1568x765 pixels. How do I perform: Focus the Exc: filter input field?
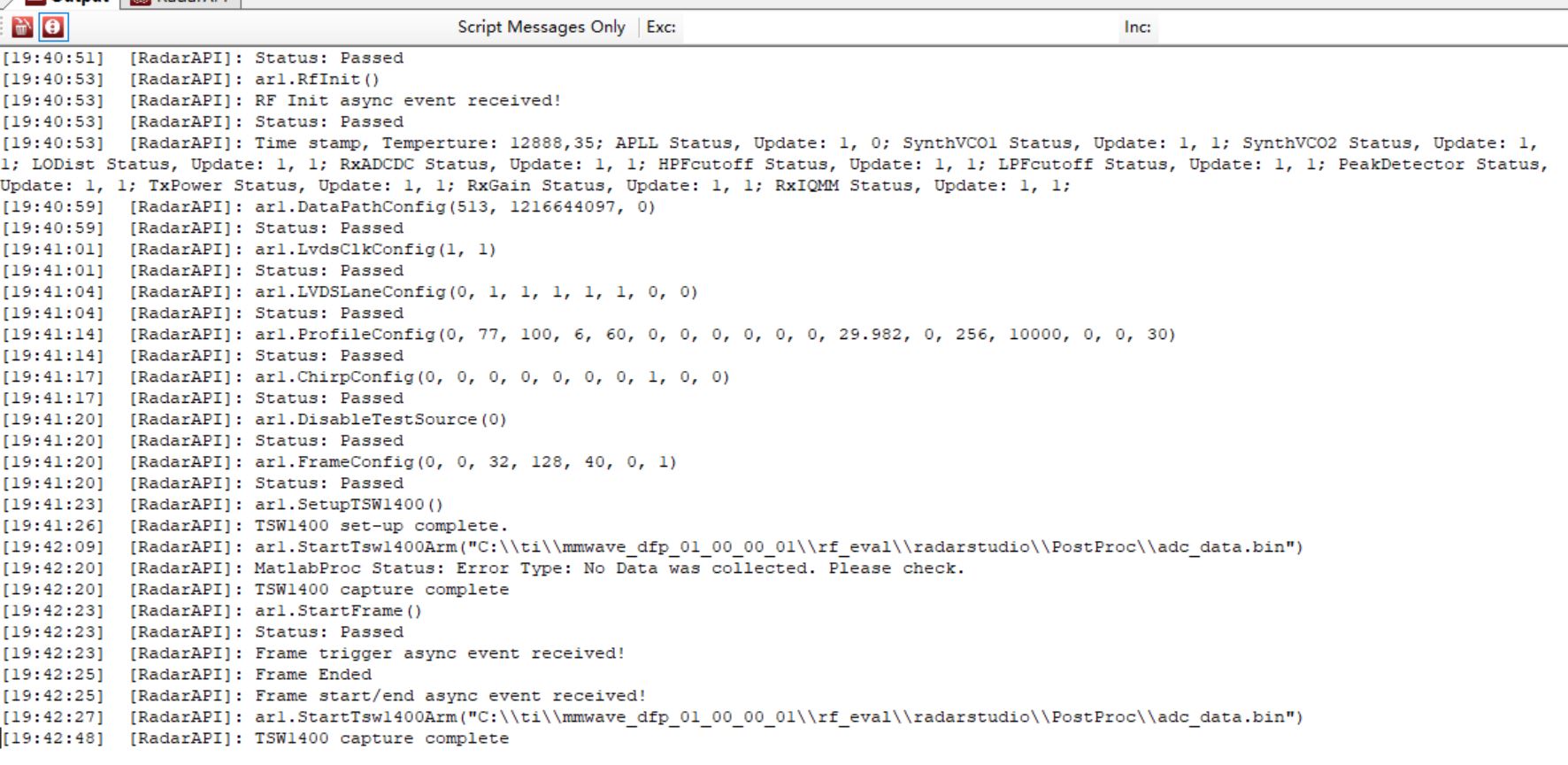point(899,27)
